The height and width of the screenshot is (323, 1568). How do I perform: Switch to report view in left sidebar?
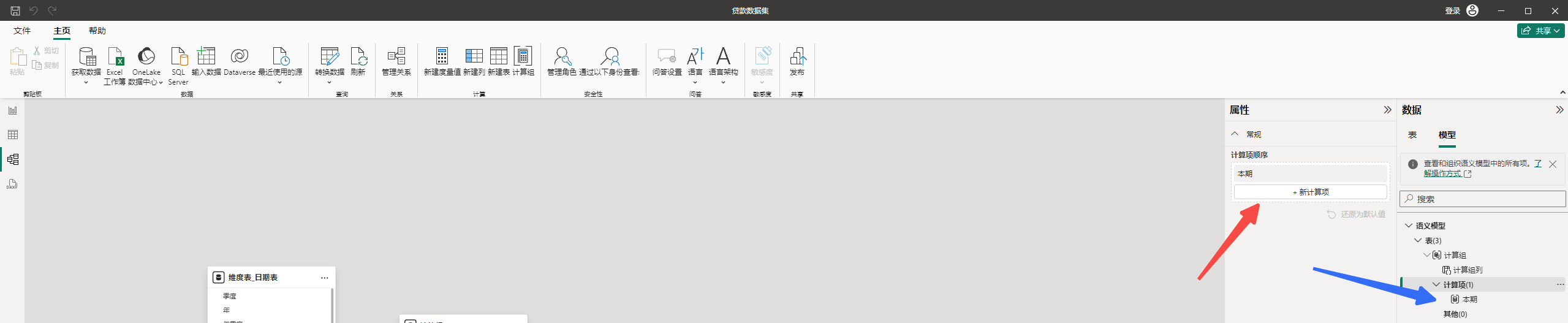(13, 110)
